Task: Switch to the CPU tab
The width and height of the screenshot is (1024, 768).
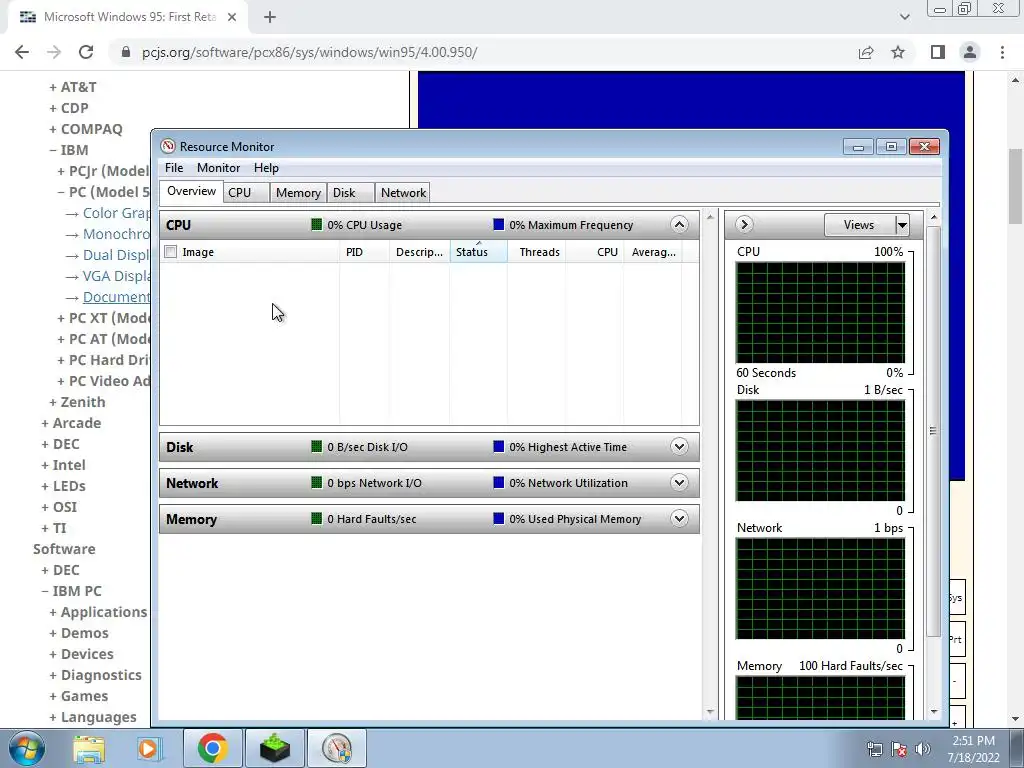Action: pos(247,193)
